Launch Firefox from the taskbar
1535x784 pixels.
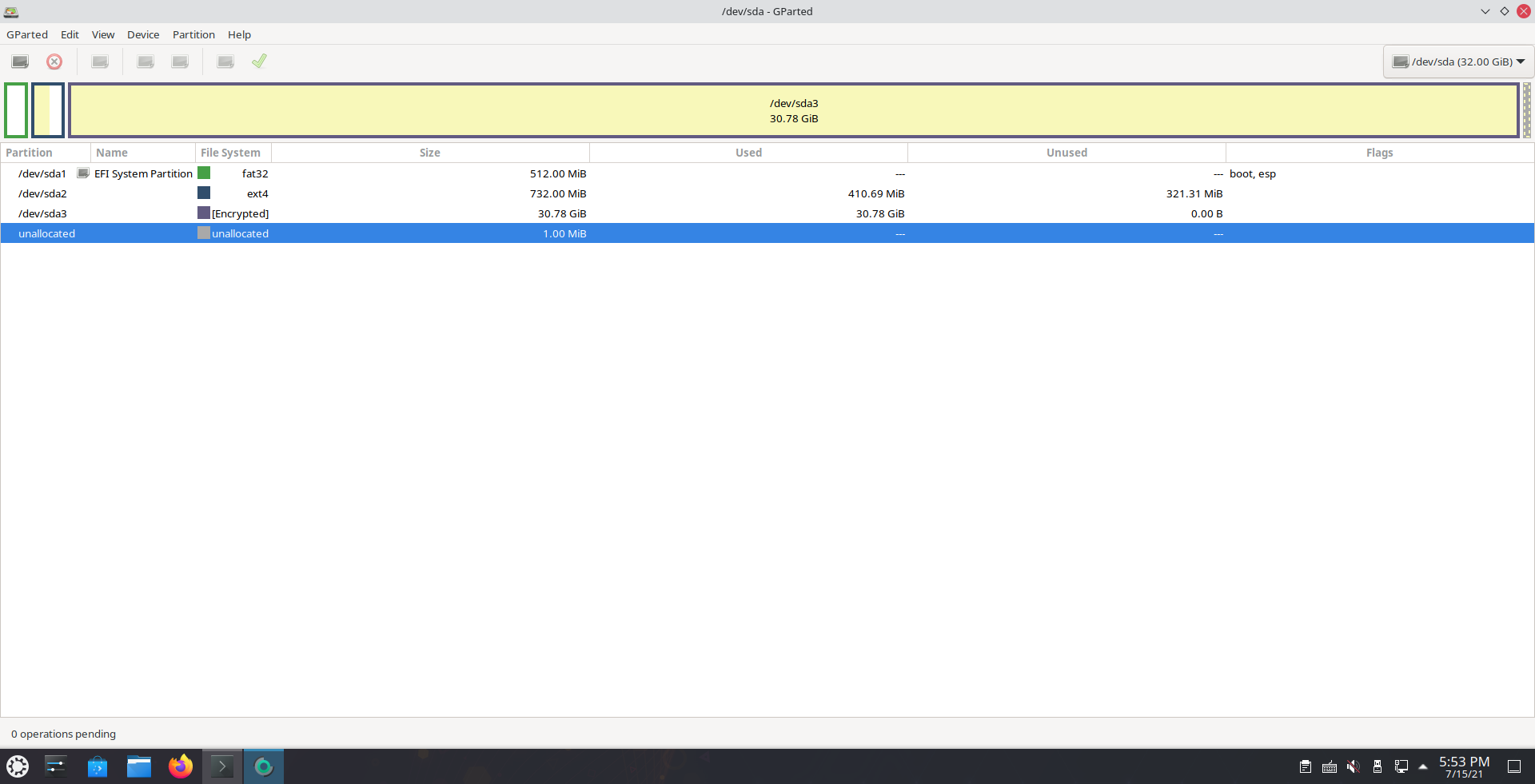pos(181,766)
